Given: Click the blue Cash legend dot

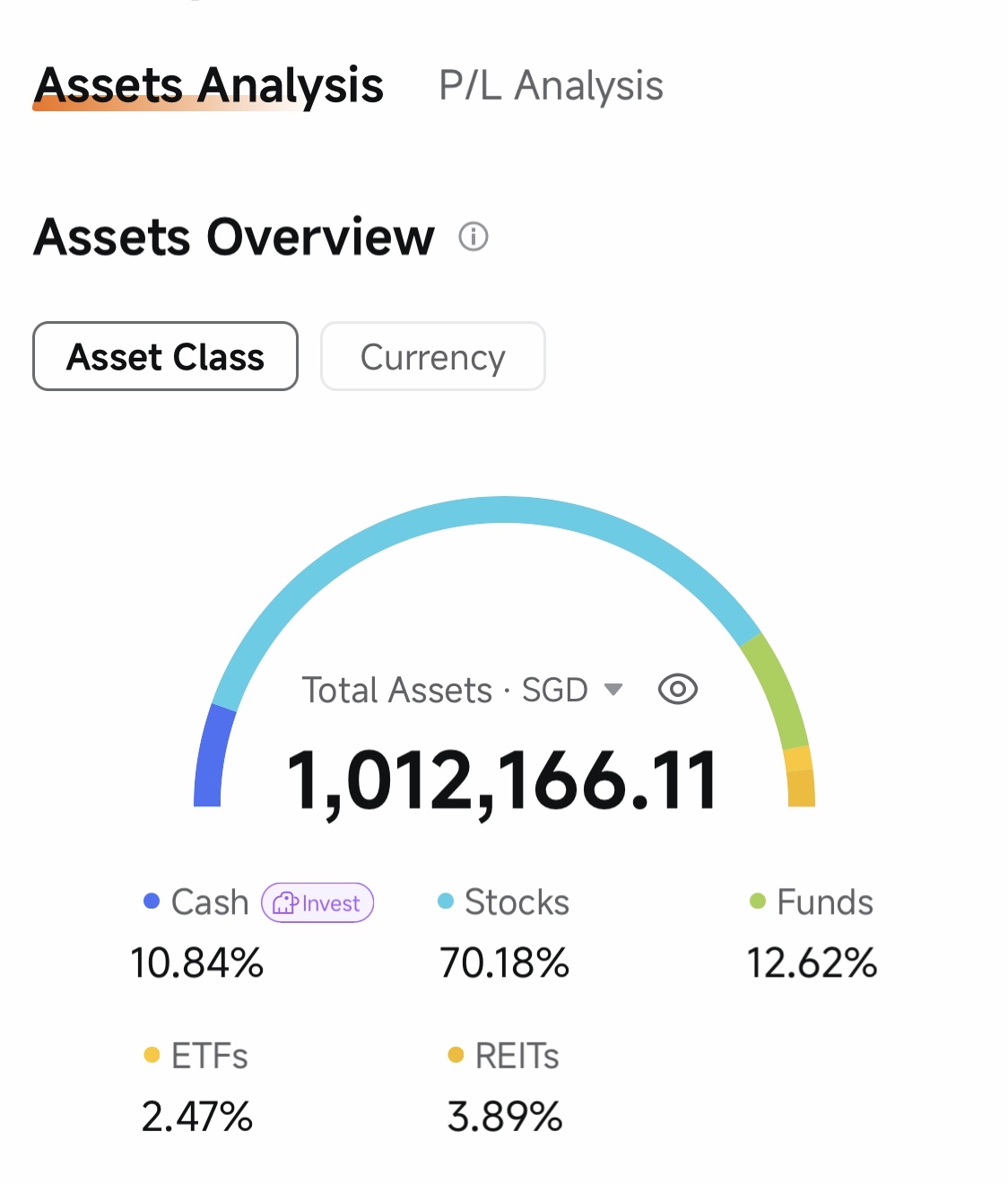Looking at the screenshot, I should click(152, 901).
